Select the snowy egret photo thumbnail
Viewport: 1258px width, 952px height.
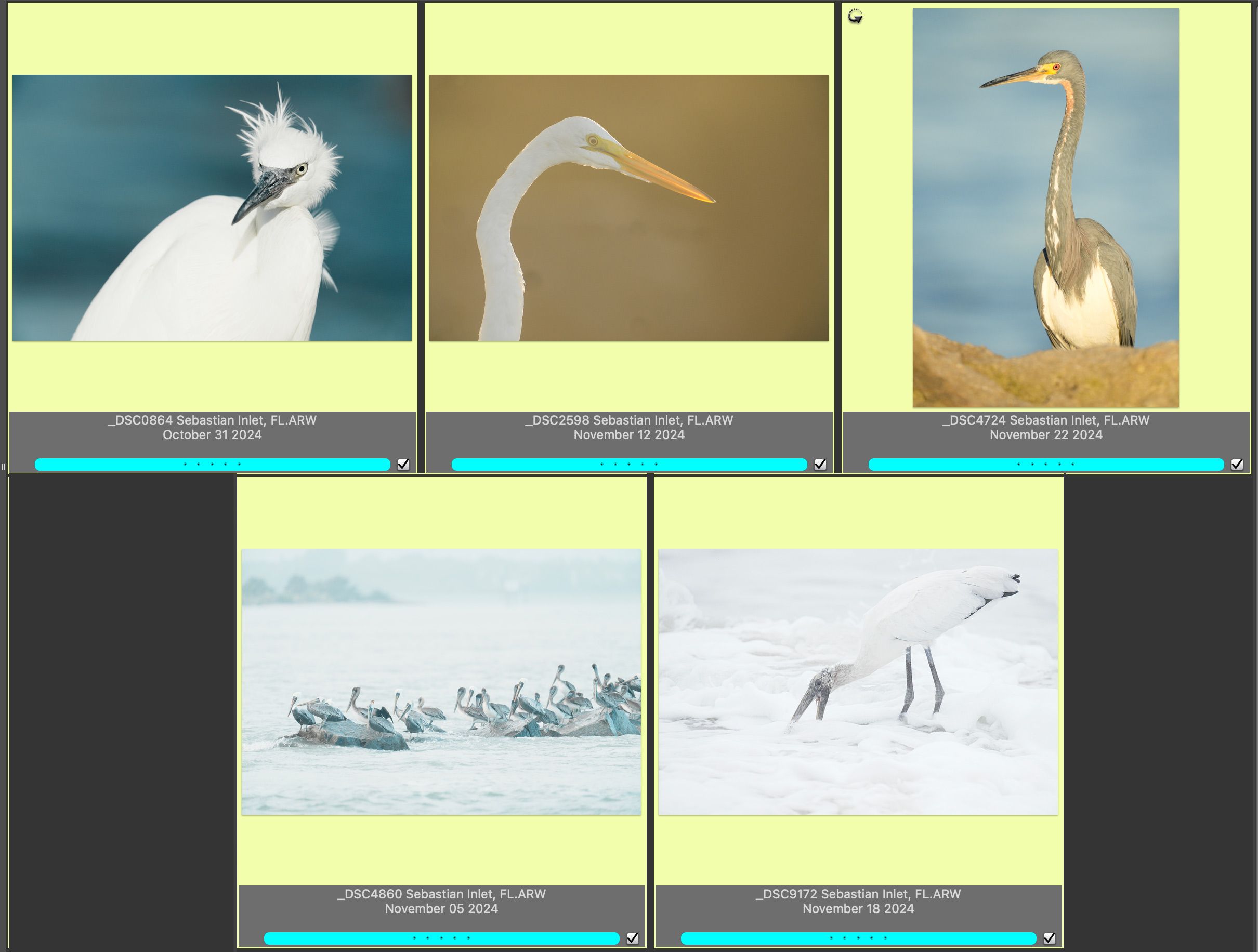click(x=212, y=208)
